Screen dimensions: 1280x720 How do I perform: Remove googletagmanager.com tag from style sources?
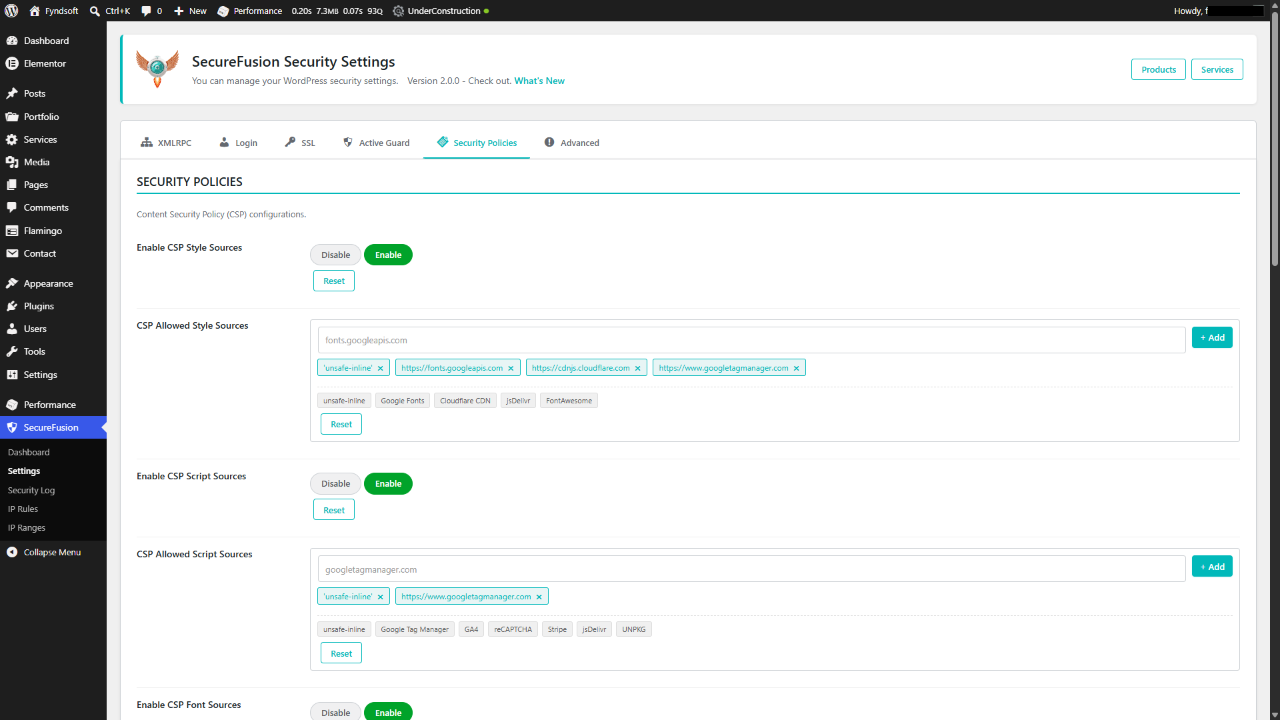[797, 368]
